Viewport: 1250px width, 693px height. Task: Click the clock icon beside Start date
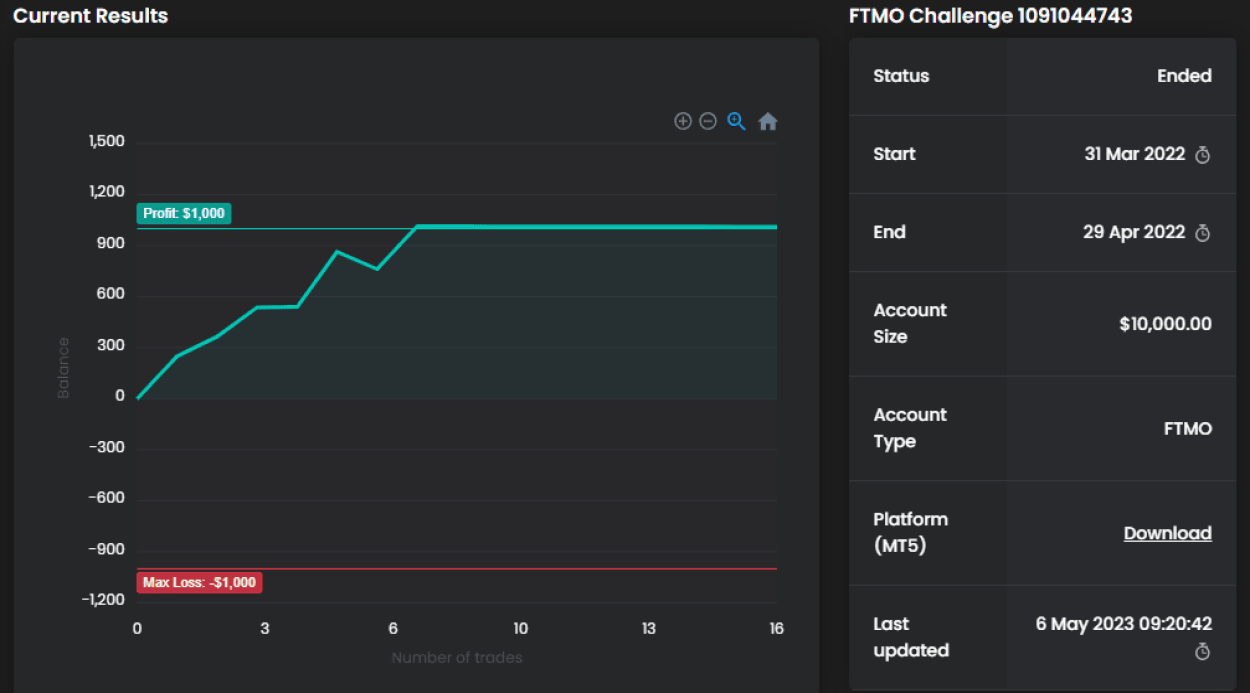click(1203, 155)
